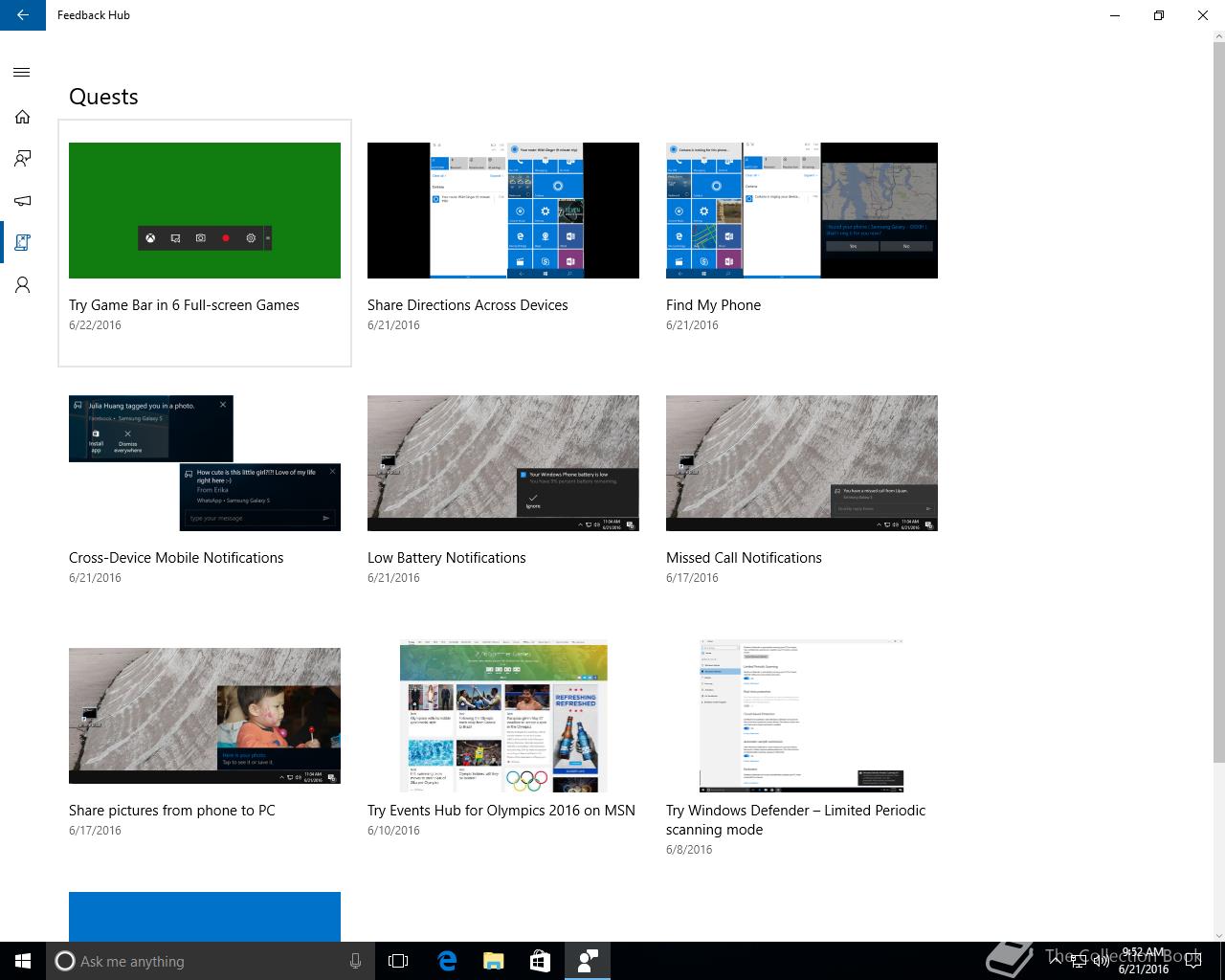Click the Quests page heading
The image size is (1225, 980).
(x=103, y=97)
